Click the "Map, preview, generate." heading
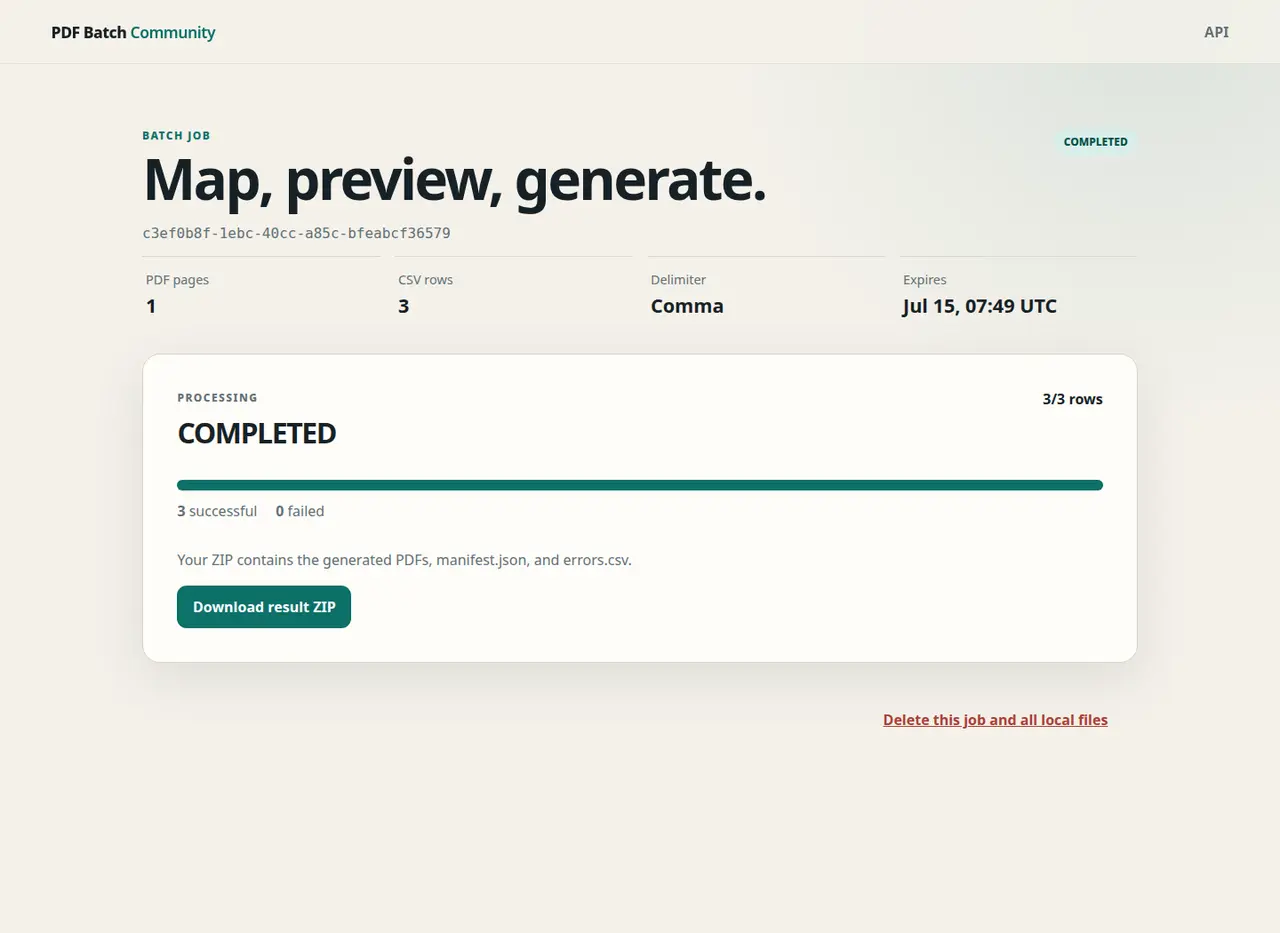 455,182
